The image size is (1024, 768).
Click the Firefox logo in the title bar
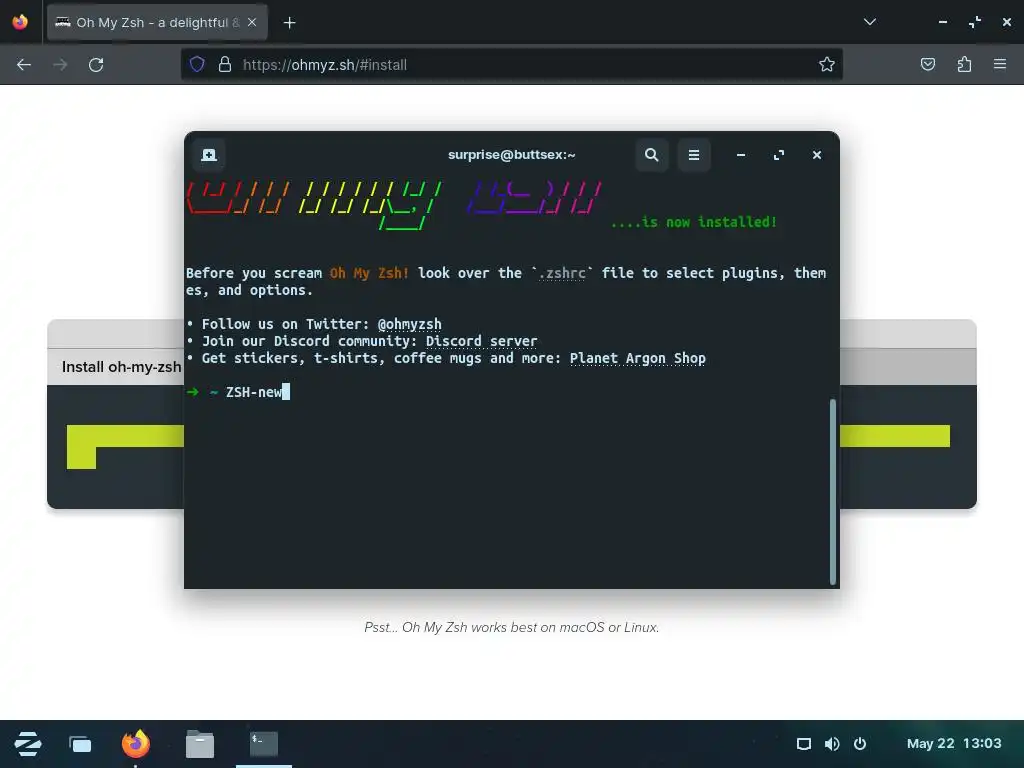20,22
